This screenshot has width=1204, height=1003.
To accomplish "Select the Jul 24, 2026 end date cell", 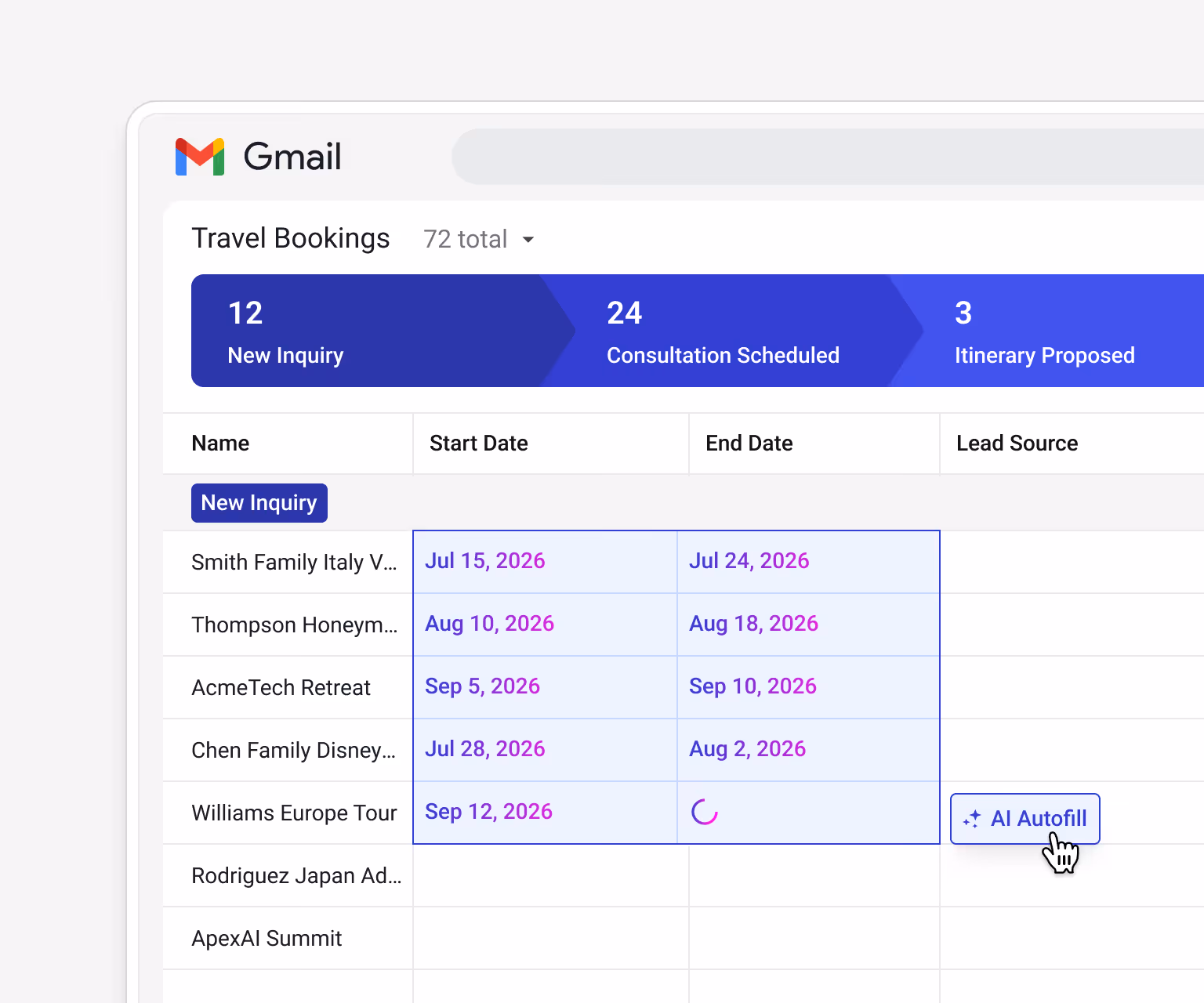I will (808, 562).
